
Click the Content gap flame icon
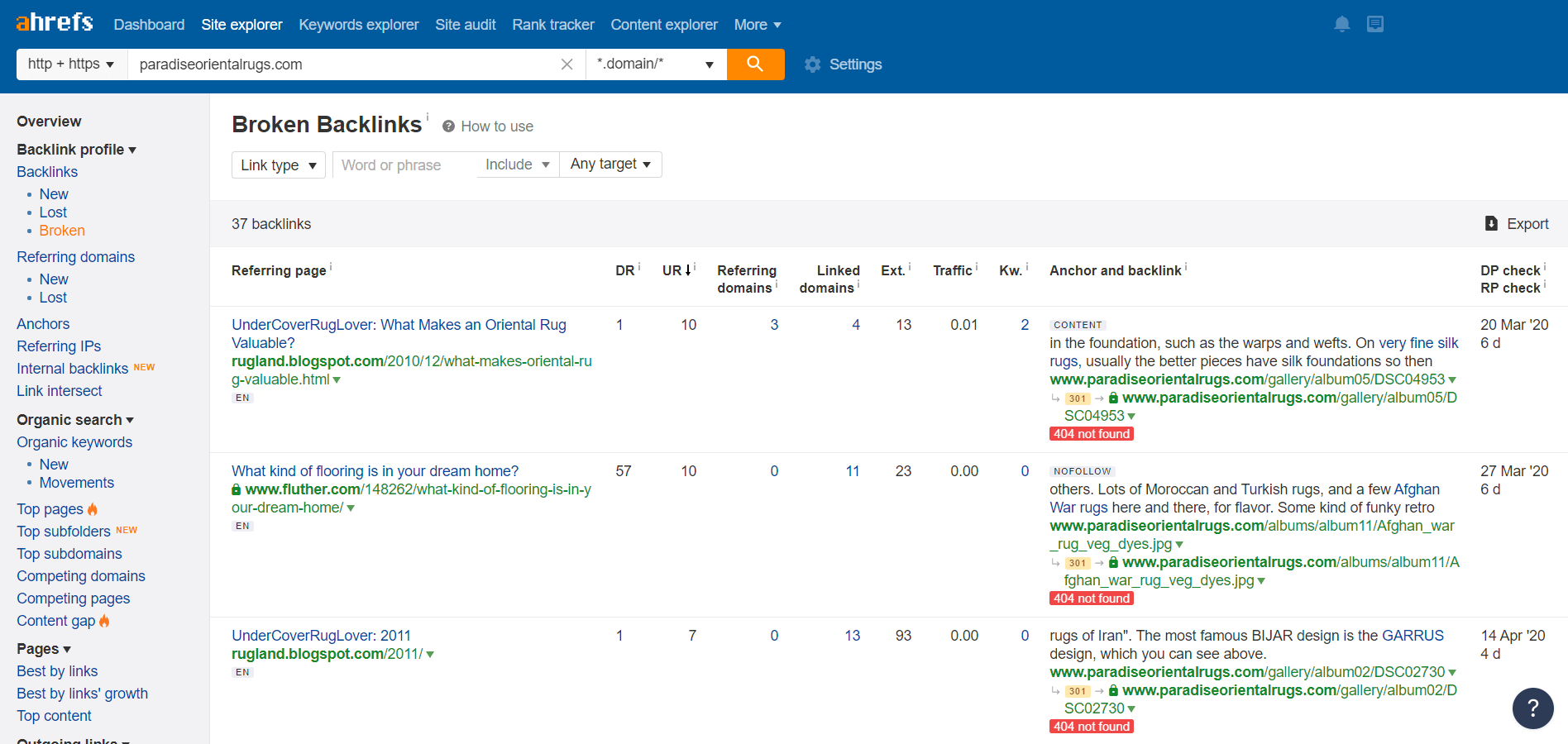pos(104,621)
